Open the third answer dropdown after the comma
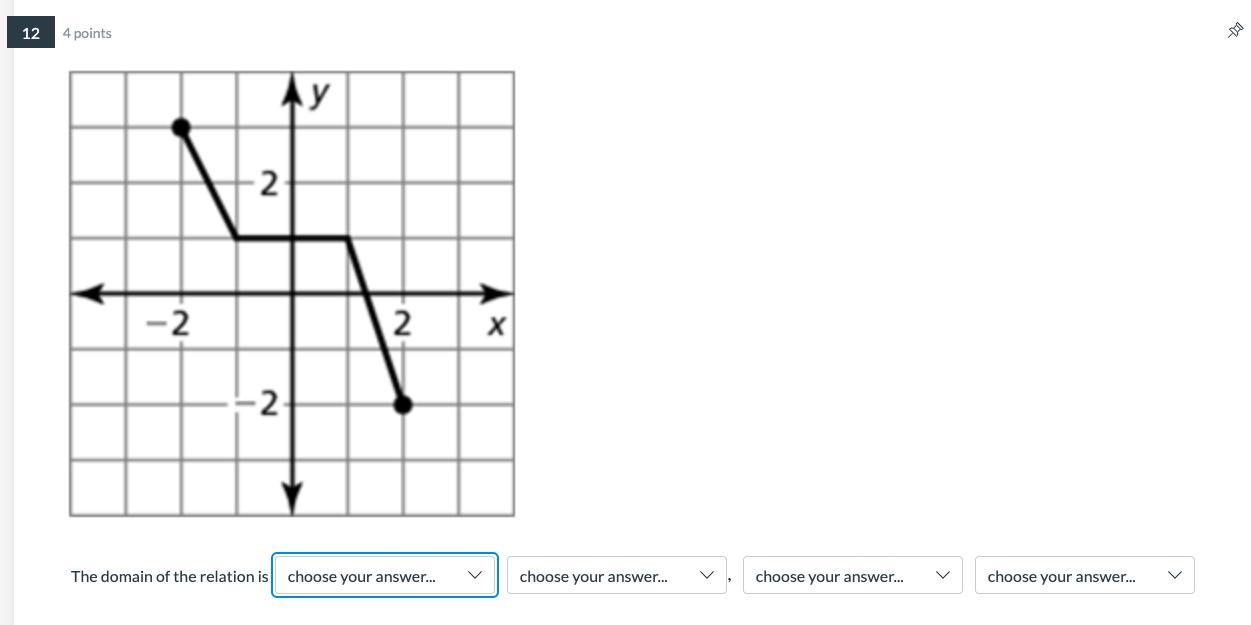The width and height of the screenshot is (1251, 625). click(853, 575)
